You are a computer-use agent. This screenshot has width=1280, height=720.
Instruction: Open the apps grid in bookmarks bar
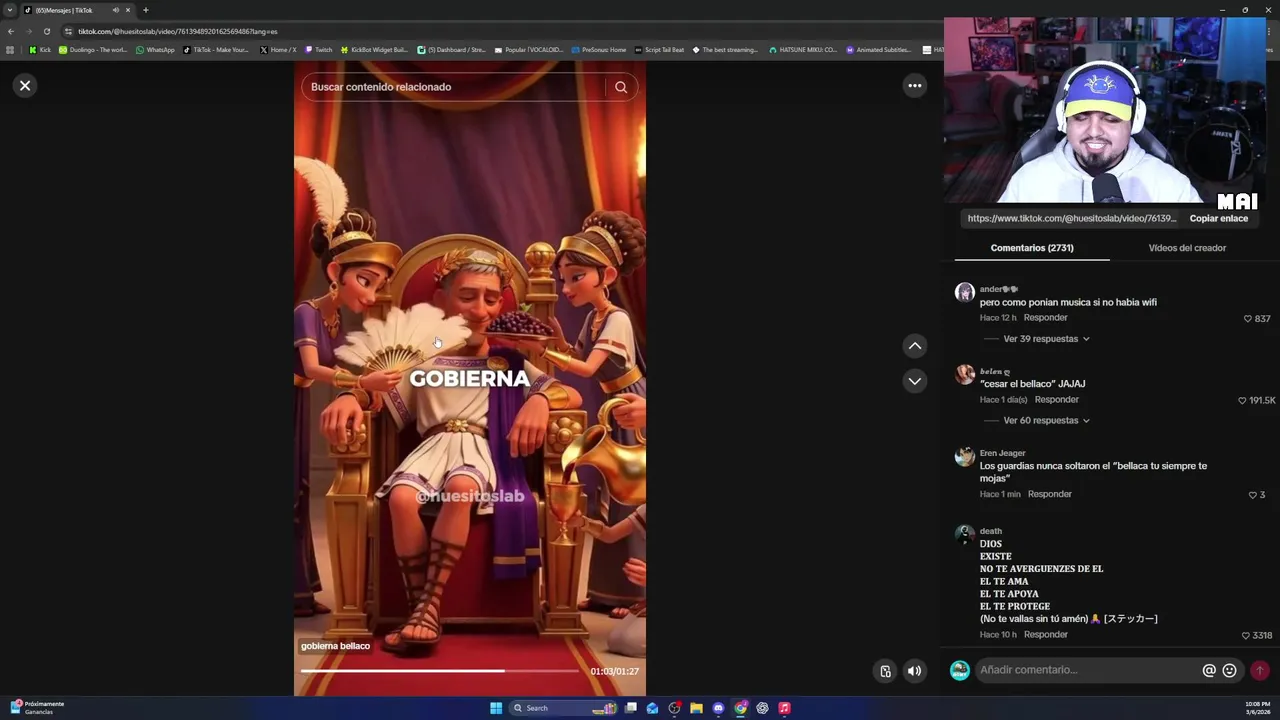point(10,50)
